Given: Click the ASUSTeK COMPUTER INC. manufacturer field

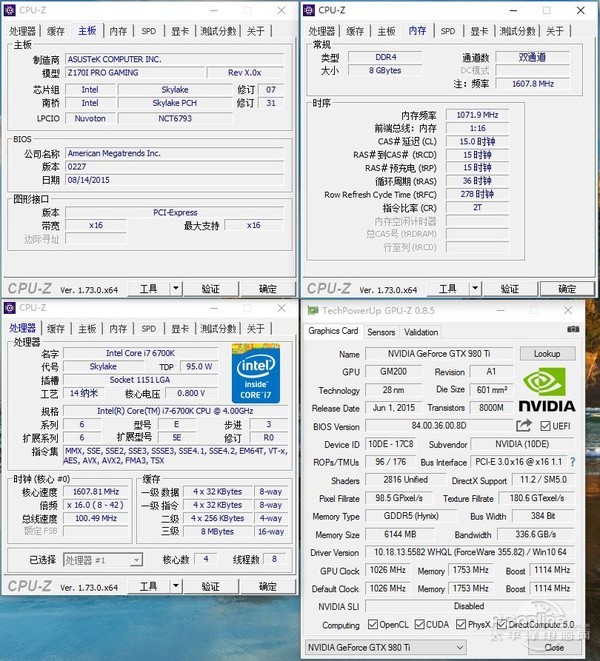Looking at the screenshot, I should click(175, 59).
